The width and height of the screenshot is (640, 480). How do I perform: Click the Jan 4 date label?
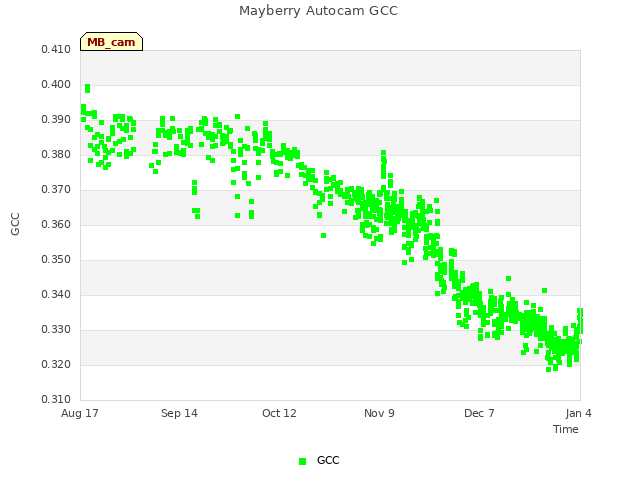pyautogui.click(x=578, y=413)
